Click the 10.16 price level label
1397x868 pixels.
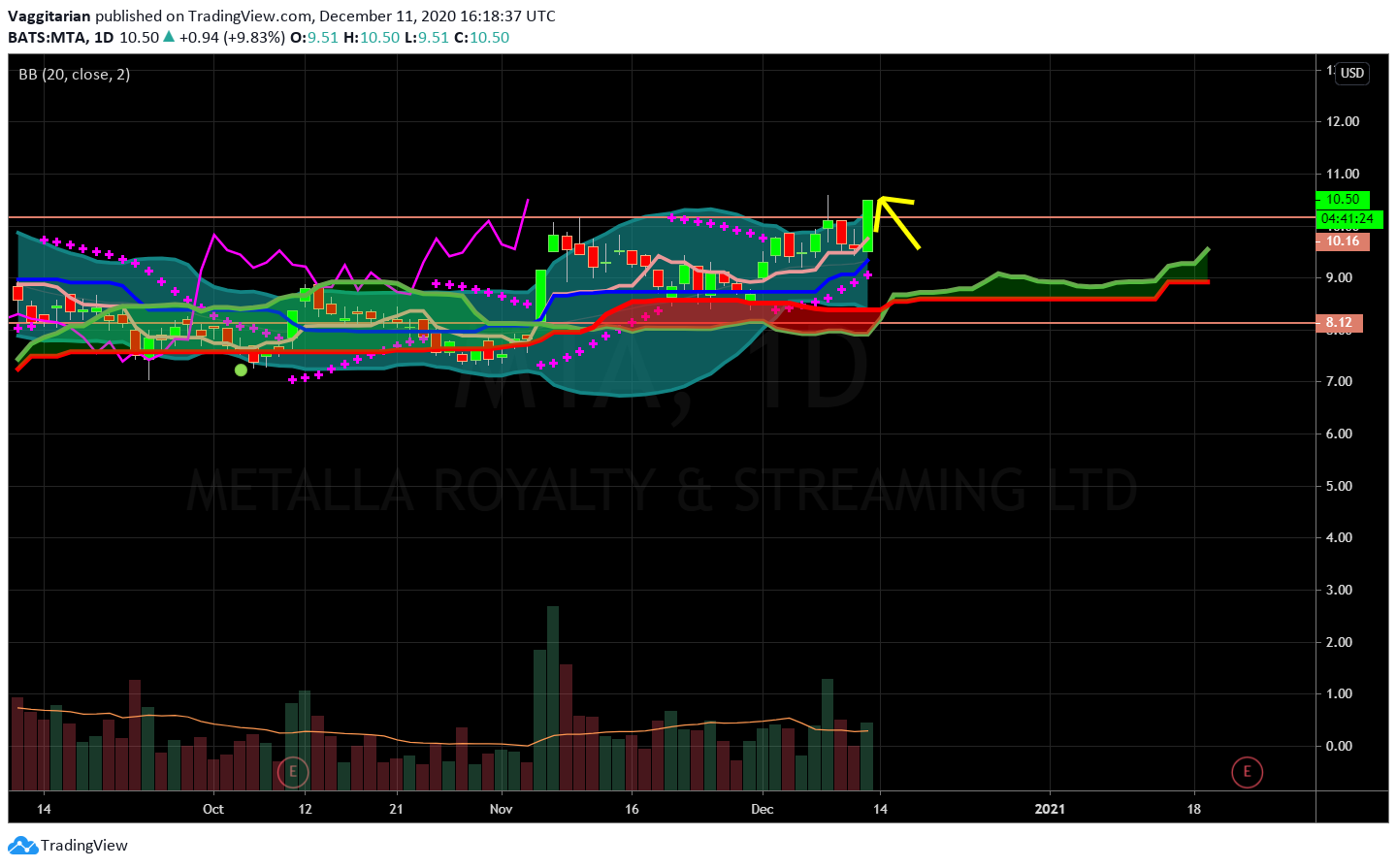click(1343, 241)
